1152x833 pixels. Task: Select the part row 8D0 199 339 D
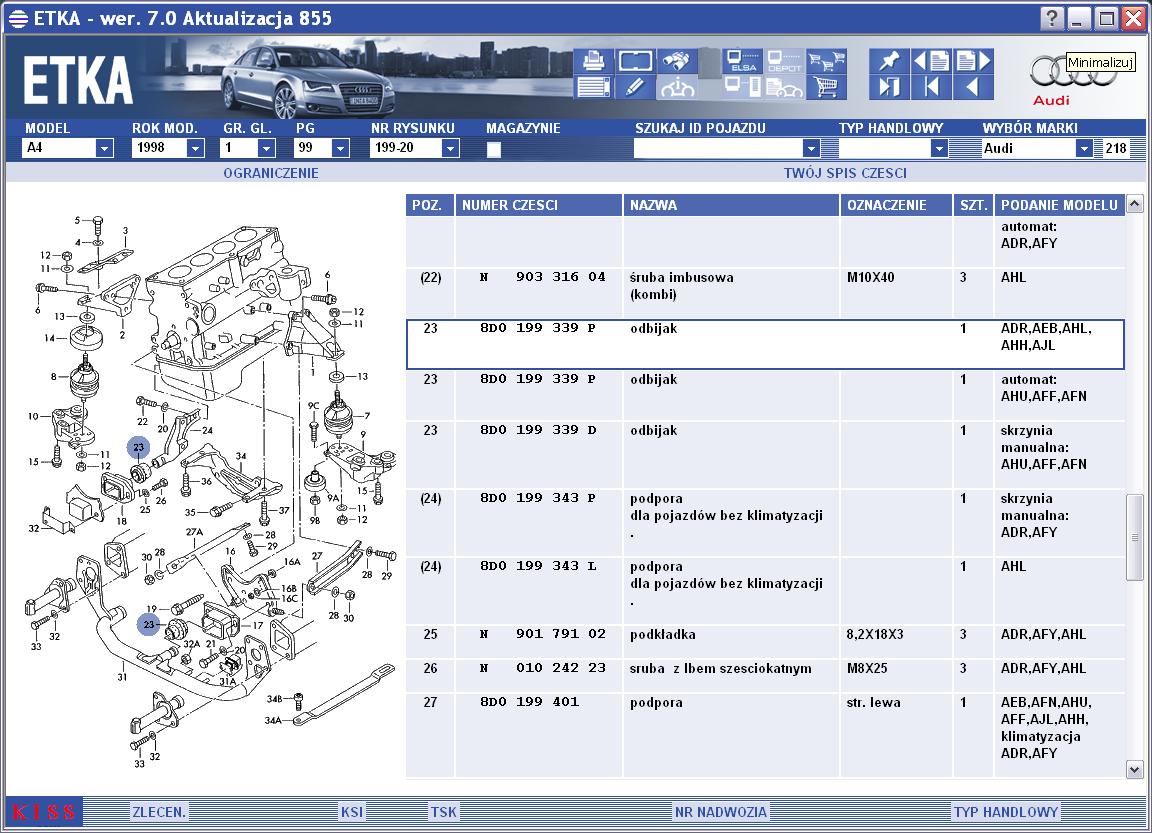click(x=765, y=454)
